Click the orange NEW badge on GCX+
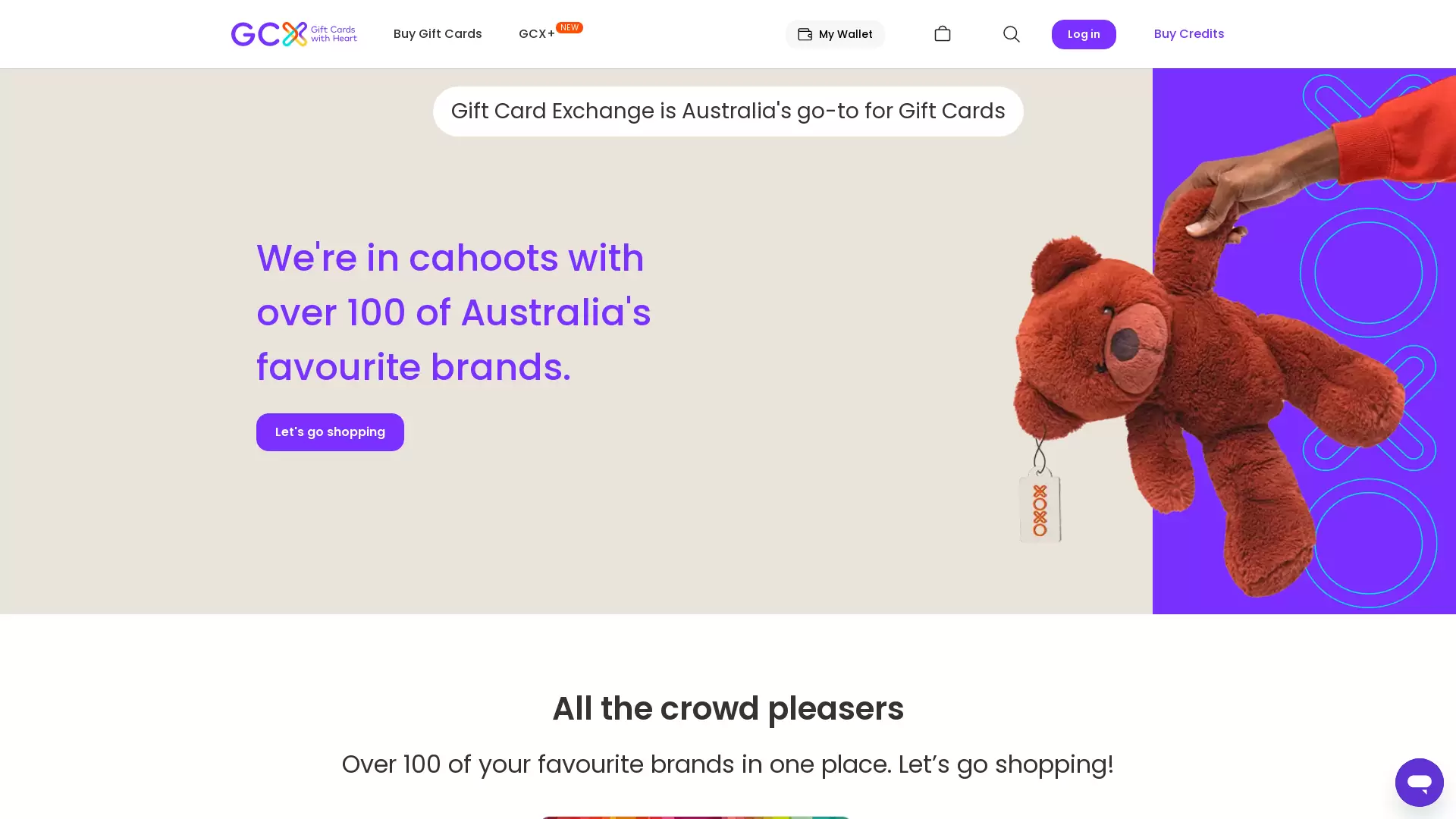 (x=570, y=27)
